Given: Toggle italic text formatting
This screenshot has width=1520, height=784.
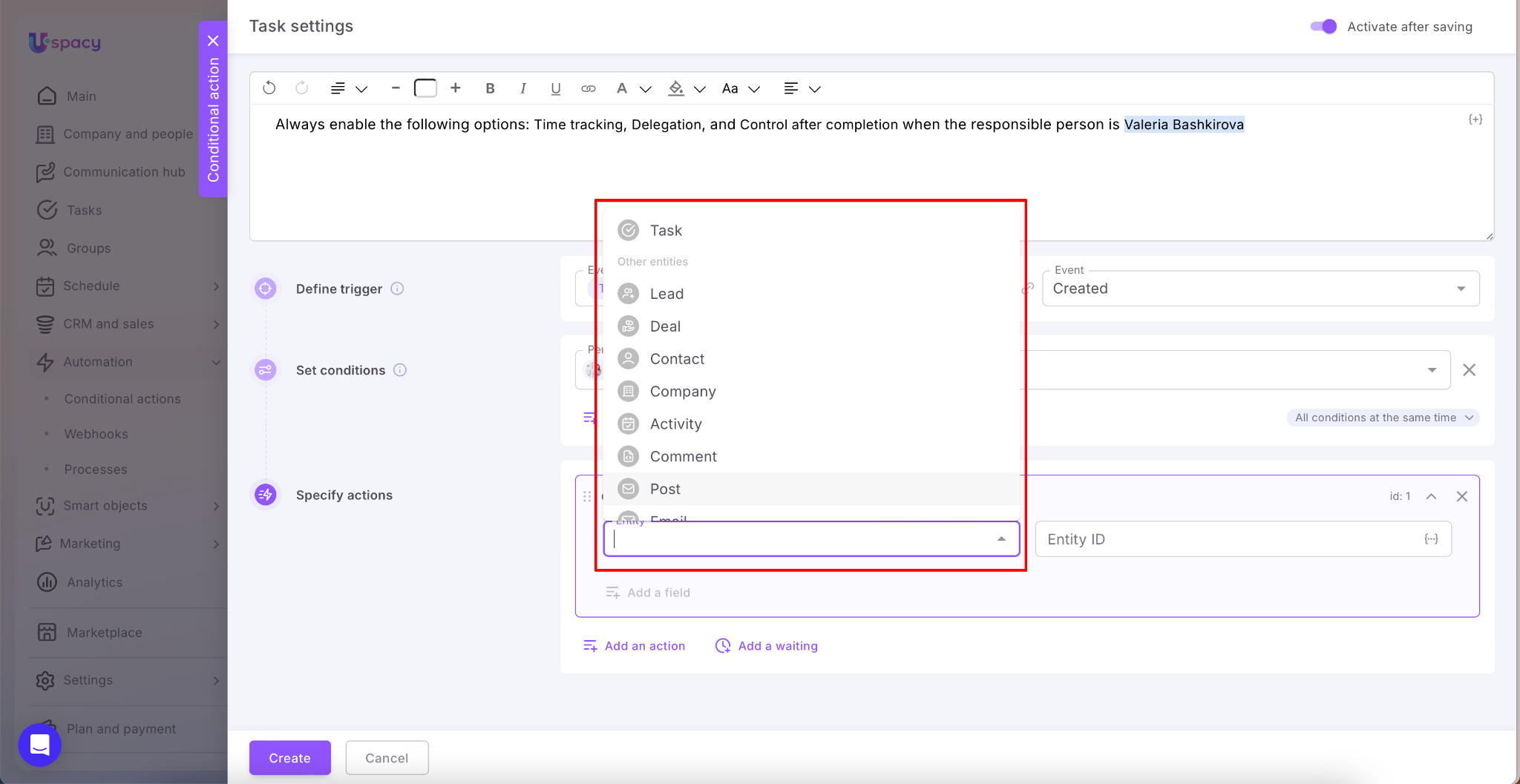Looking at the screenshot, I should [522, 88].
